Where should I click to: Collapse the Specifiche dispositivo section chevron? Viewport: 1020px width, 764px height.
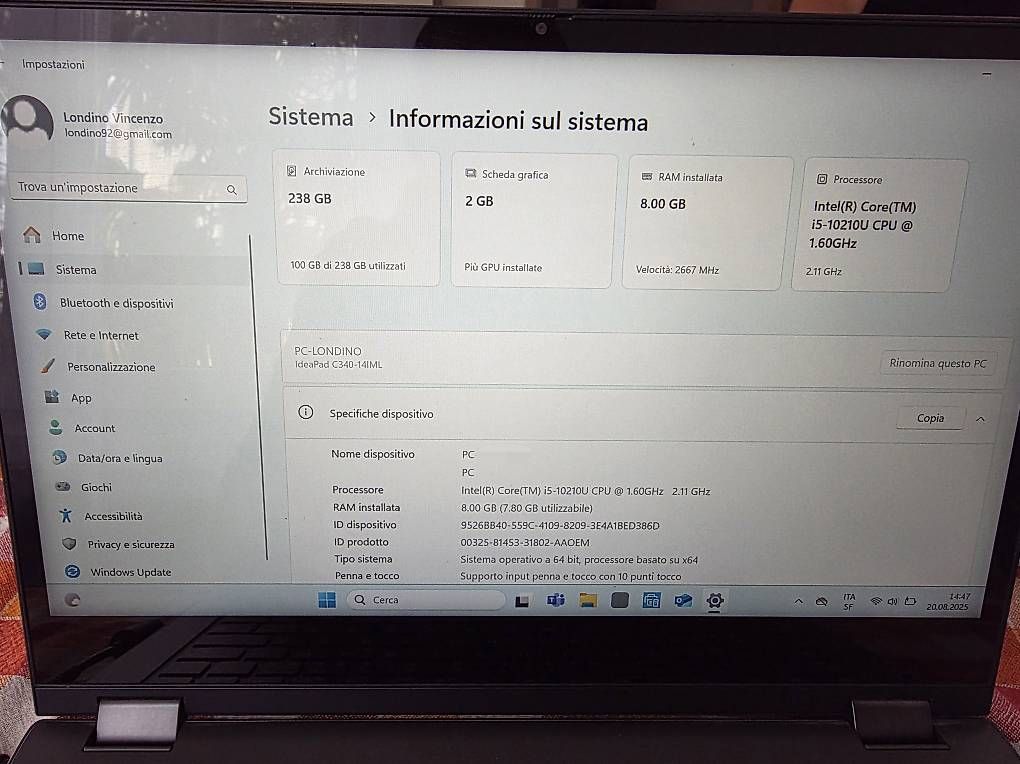point(980,419)
